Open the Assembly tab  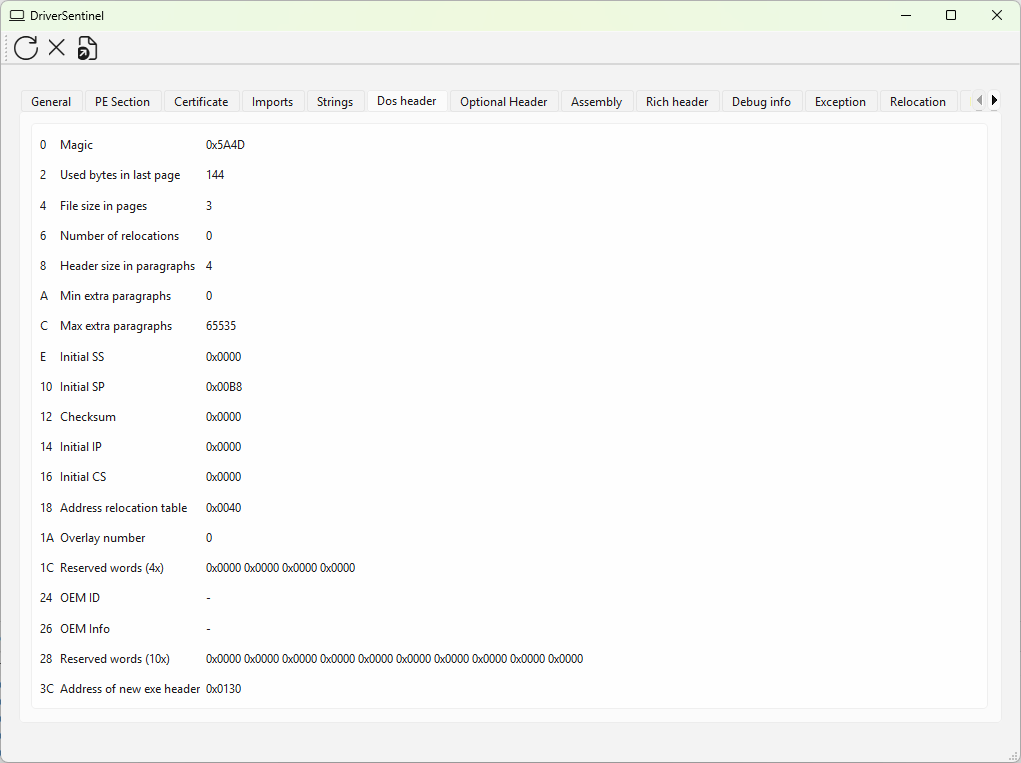click(596, 102)
